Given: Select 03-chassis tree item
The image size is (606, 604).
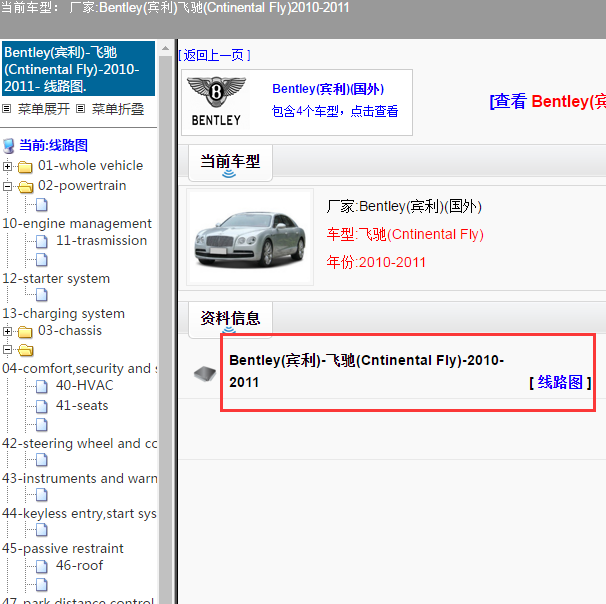Looking at the screenshot, I should 70,331.
